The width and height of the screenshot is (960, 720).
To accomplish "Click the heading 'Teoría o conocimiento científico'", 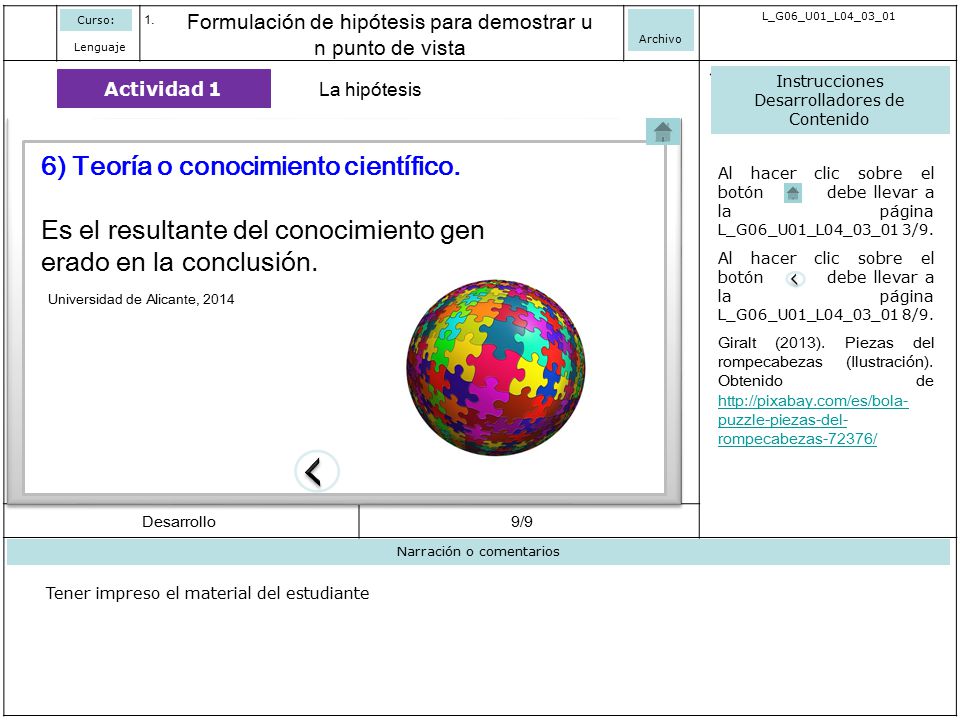I will point(250,166).
